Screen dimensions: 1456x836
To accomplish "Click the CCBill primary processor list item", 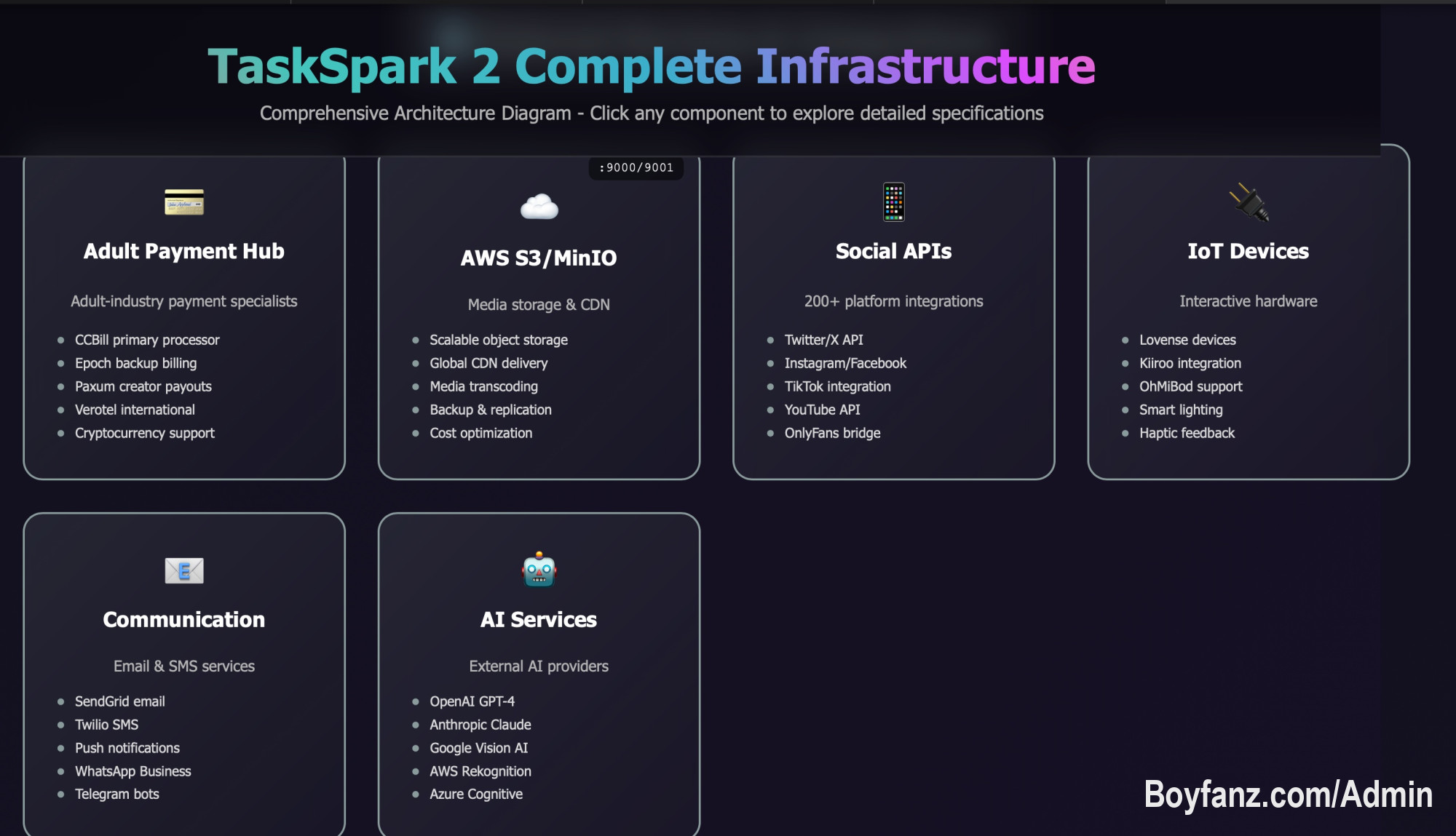I will [x=147, y=340].
